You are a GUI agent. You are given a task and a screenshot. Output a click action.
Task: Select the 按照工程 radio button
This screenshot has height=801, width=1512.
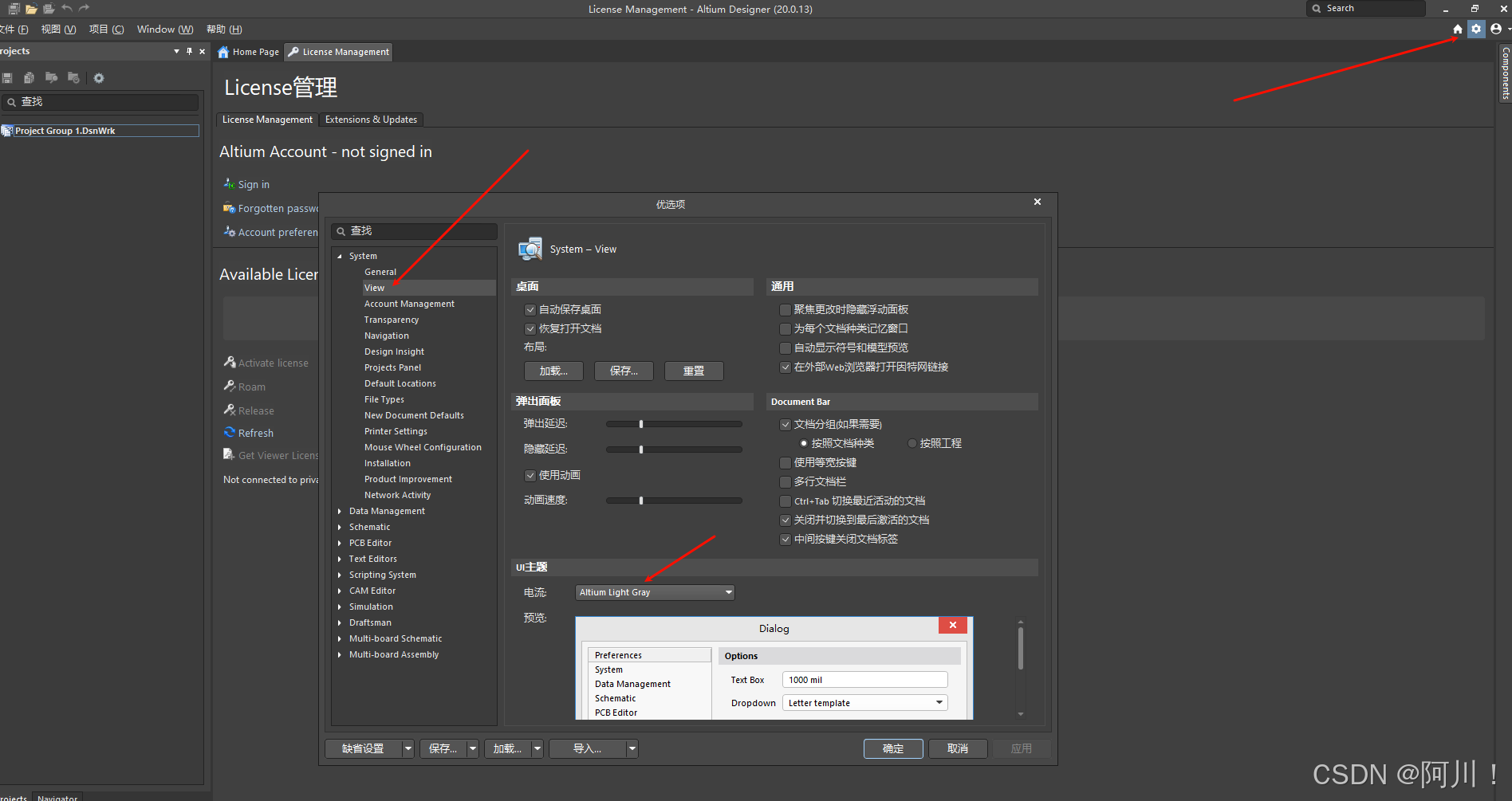[912, 444]
